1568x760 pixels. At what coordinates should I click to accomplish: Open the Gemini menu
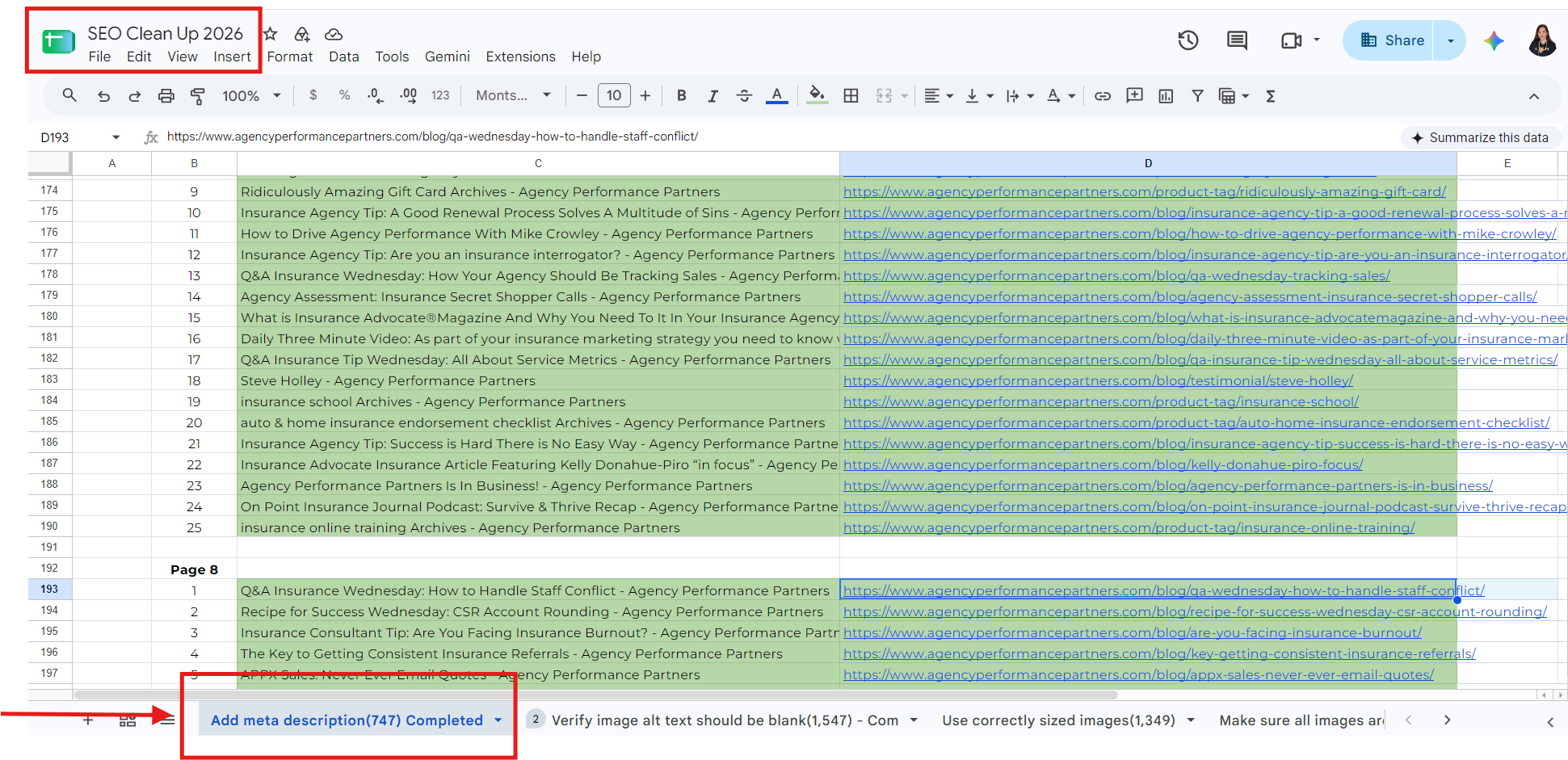(447, 57)
